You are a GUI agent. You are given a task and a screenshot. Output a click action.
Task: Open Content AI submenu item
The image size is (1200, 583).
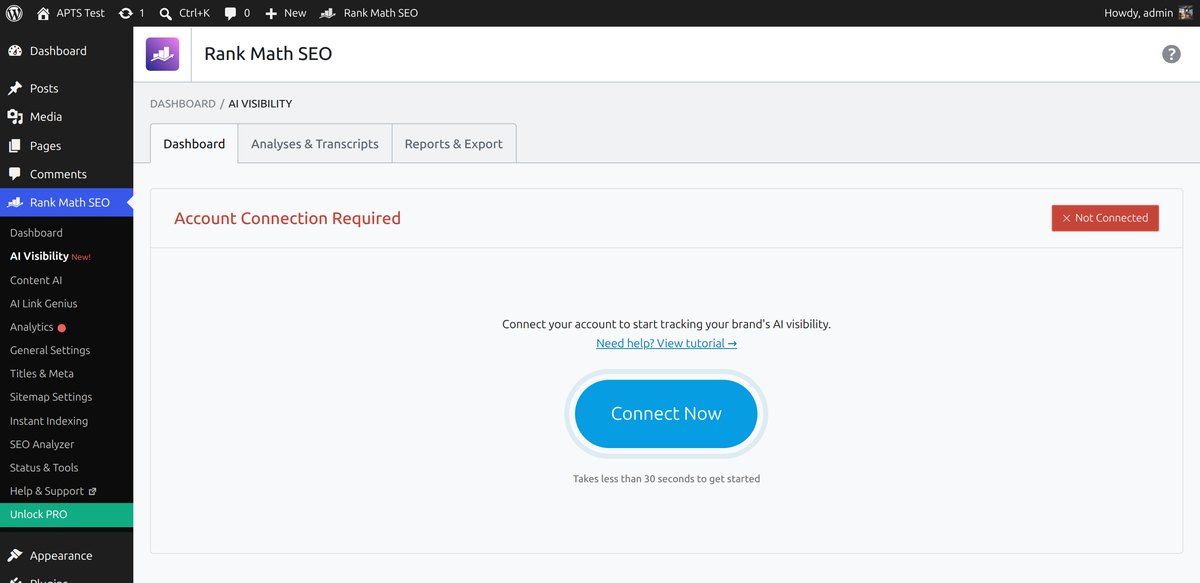tap(36, 280)
